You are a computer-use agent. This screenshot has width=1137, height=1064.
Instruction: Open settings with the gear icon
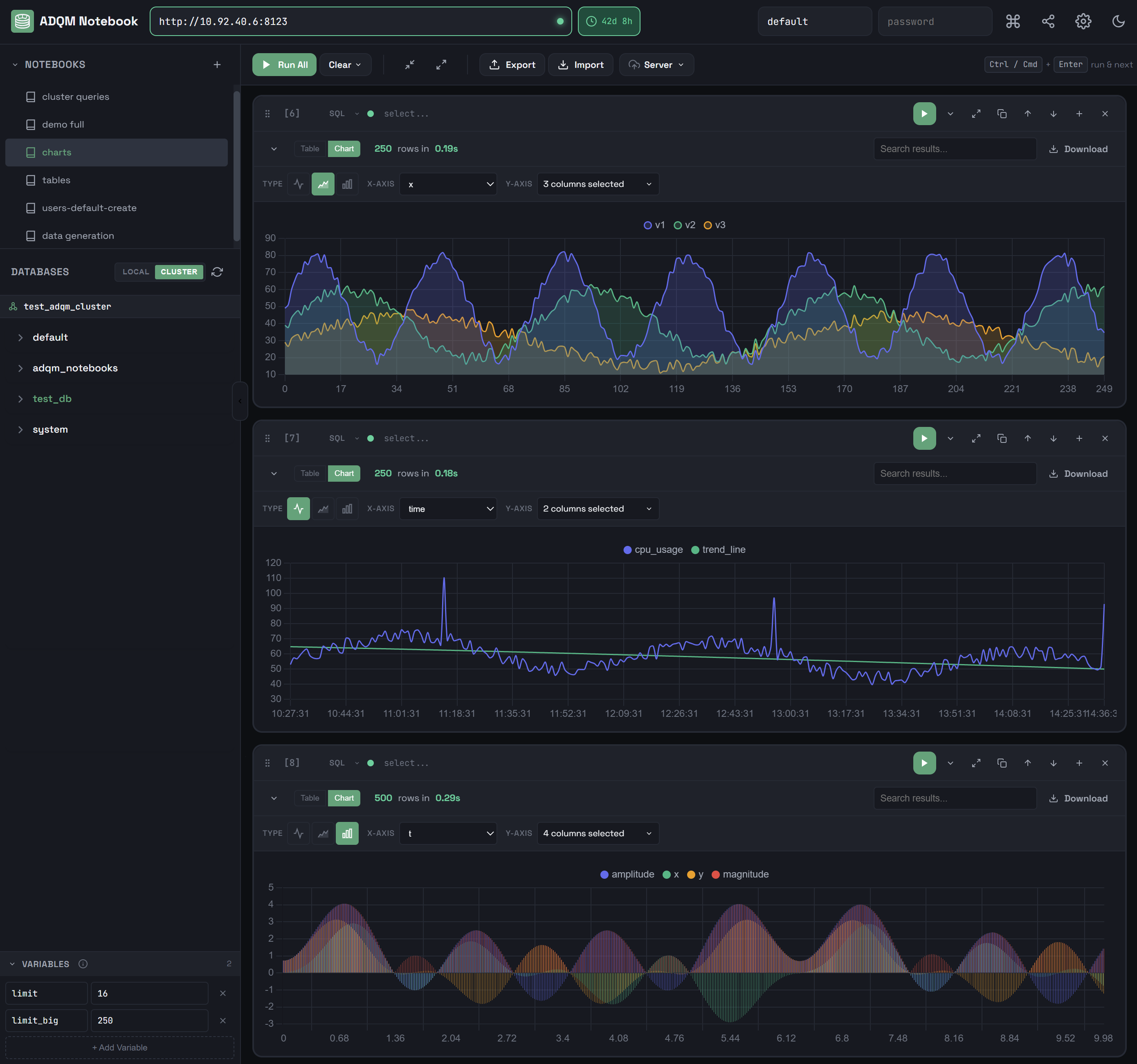(x=1083, y=21)
